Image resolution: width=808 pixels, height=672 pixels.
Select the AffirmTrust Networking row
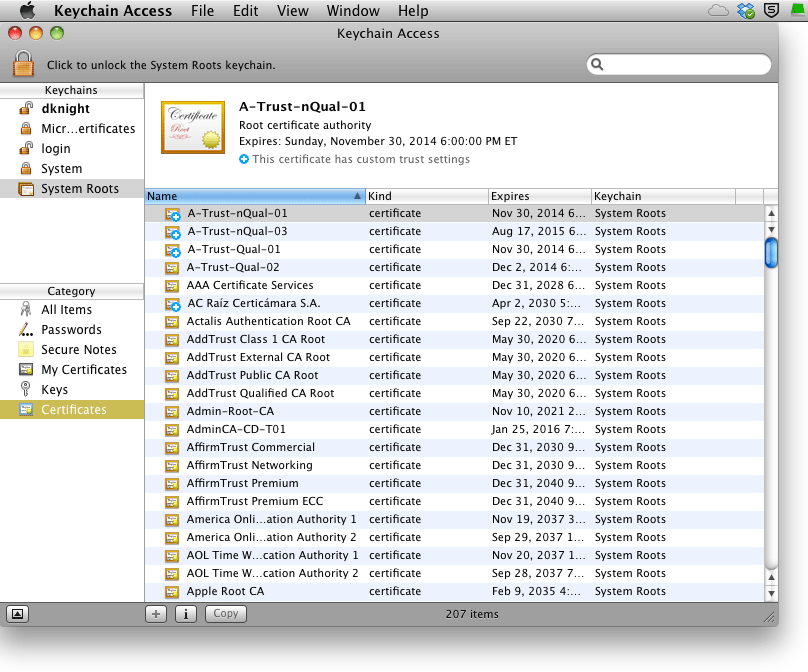click(x=454, y=466)
